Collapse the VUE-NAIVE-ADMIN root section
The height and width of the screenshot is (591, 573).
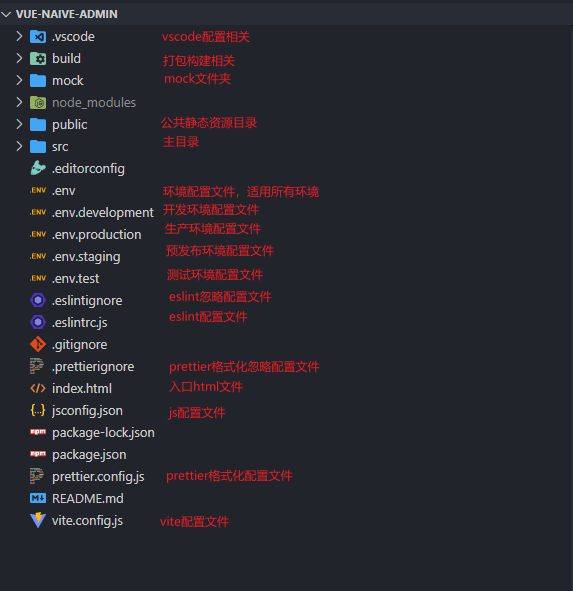6,14
